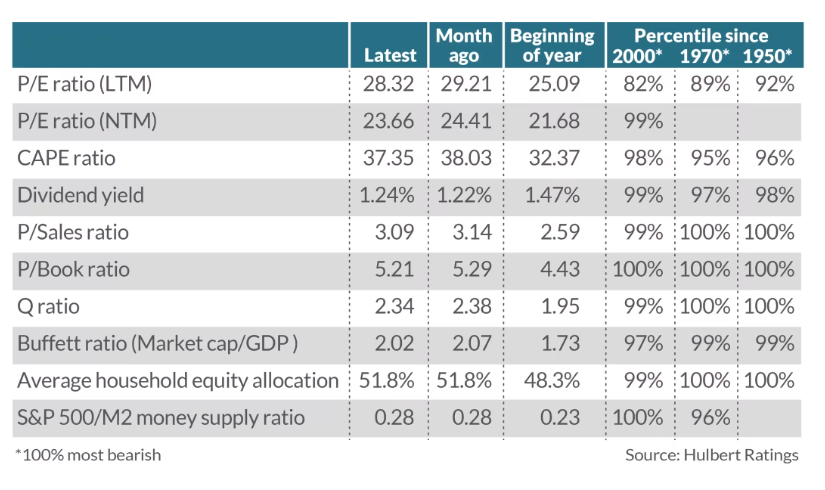Click the '2000*' percentile column header

(638, 55)
